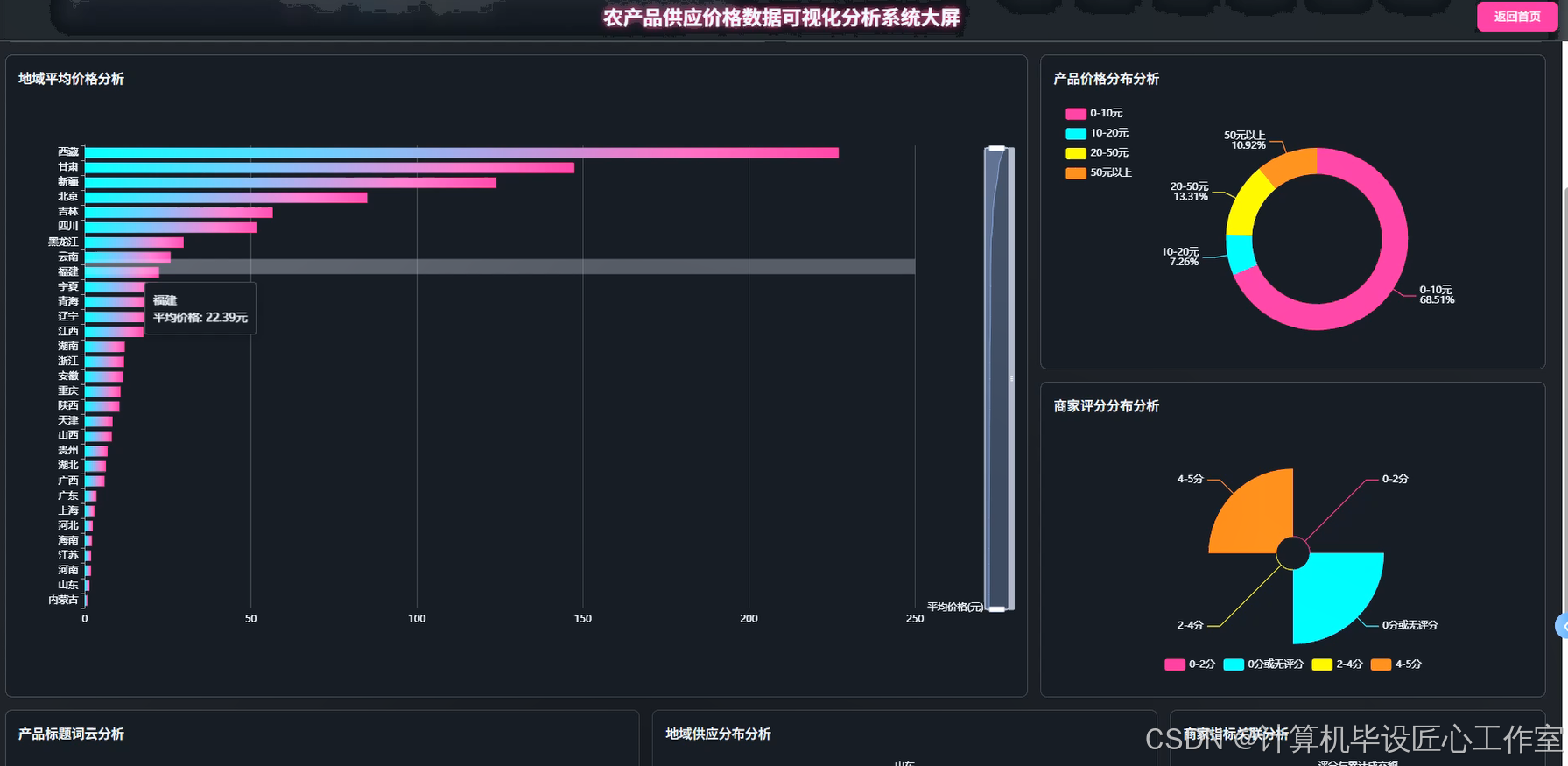The image size is (1568, 766).
Task: Click the dashboard main title text
Action: (782, 18)
